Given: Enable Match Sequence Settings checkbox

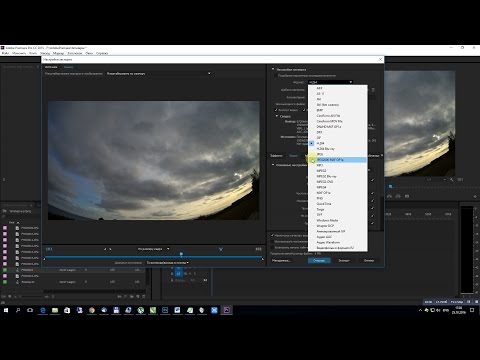Looking at the screenshot, I should pyautogui.click(x=275, y=76).
